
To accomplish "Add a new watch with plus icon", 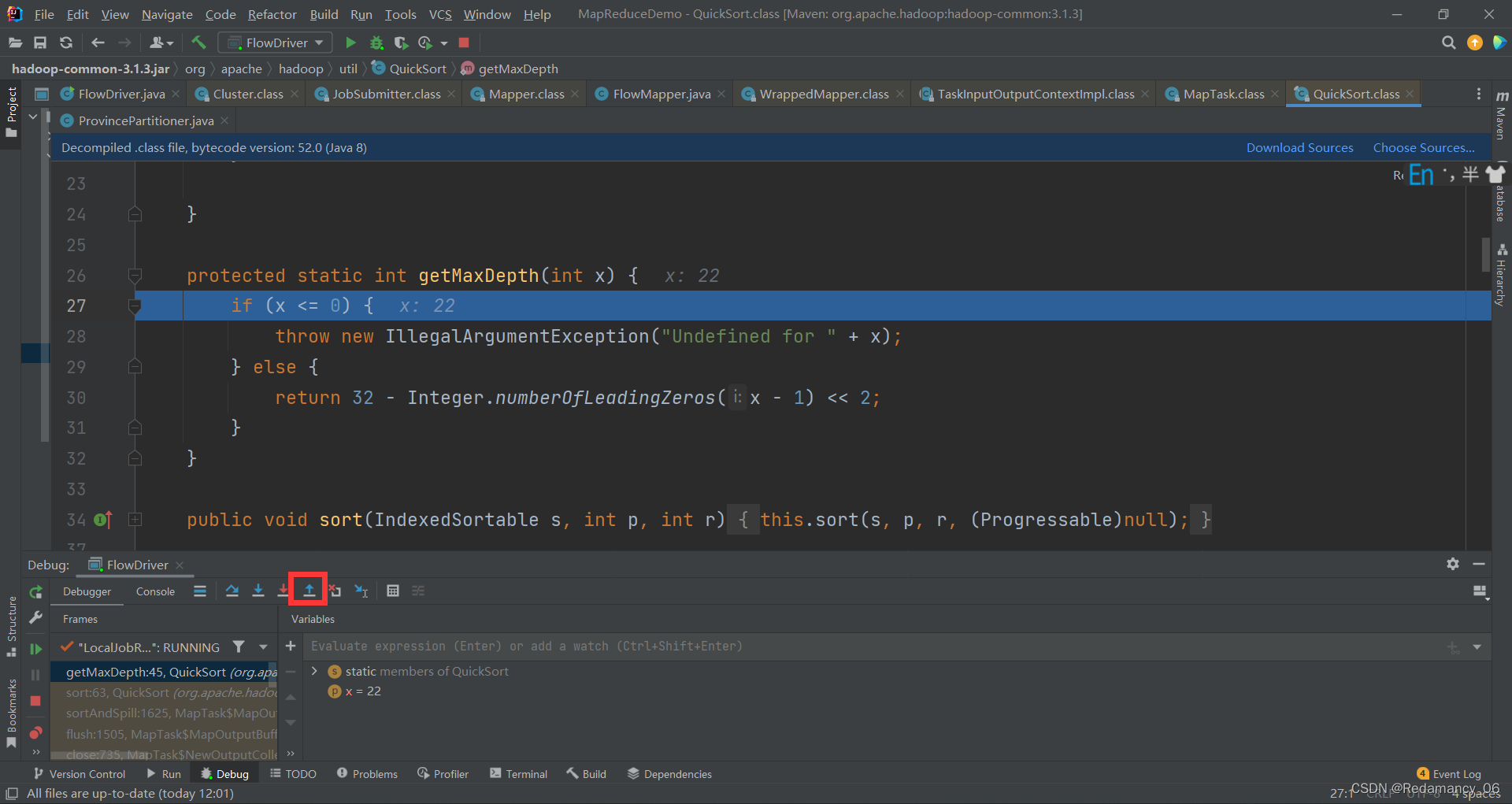I will coord(291,646).
